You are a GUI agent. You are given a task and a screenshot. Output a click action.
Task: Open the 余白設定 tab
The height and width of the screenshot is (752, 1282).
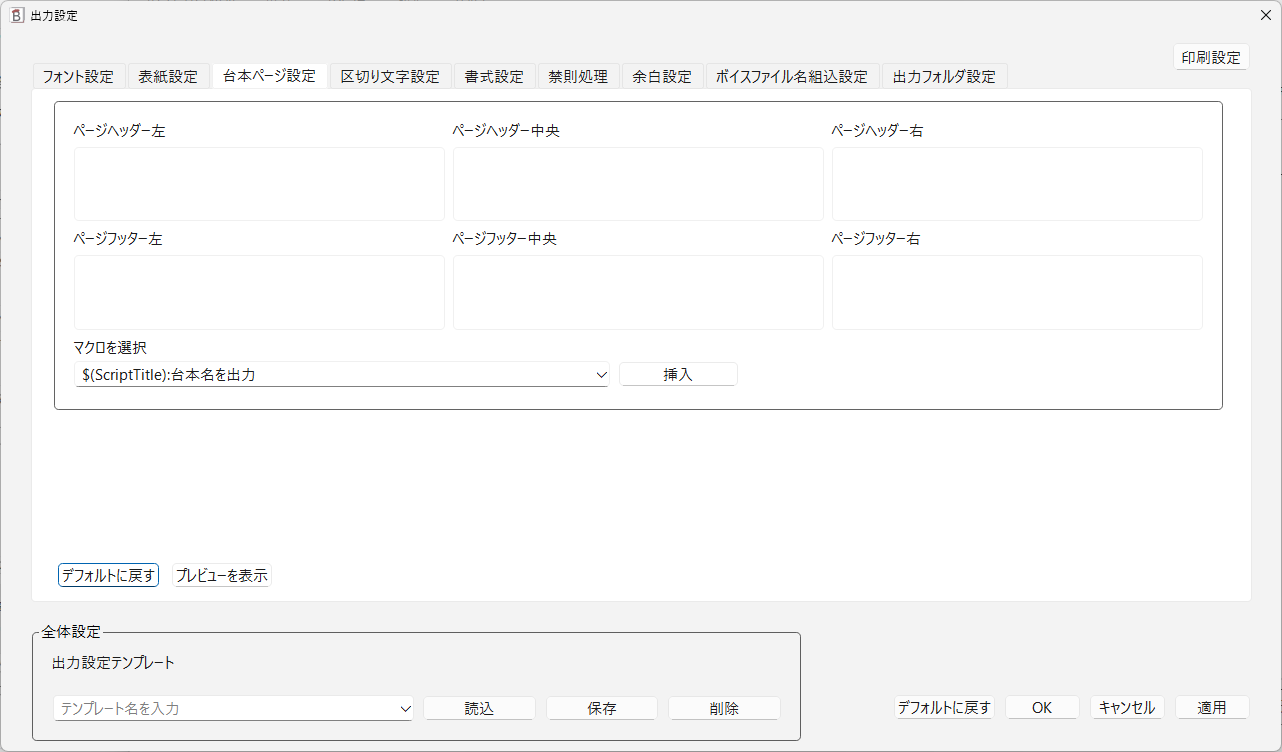(662, 75)
